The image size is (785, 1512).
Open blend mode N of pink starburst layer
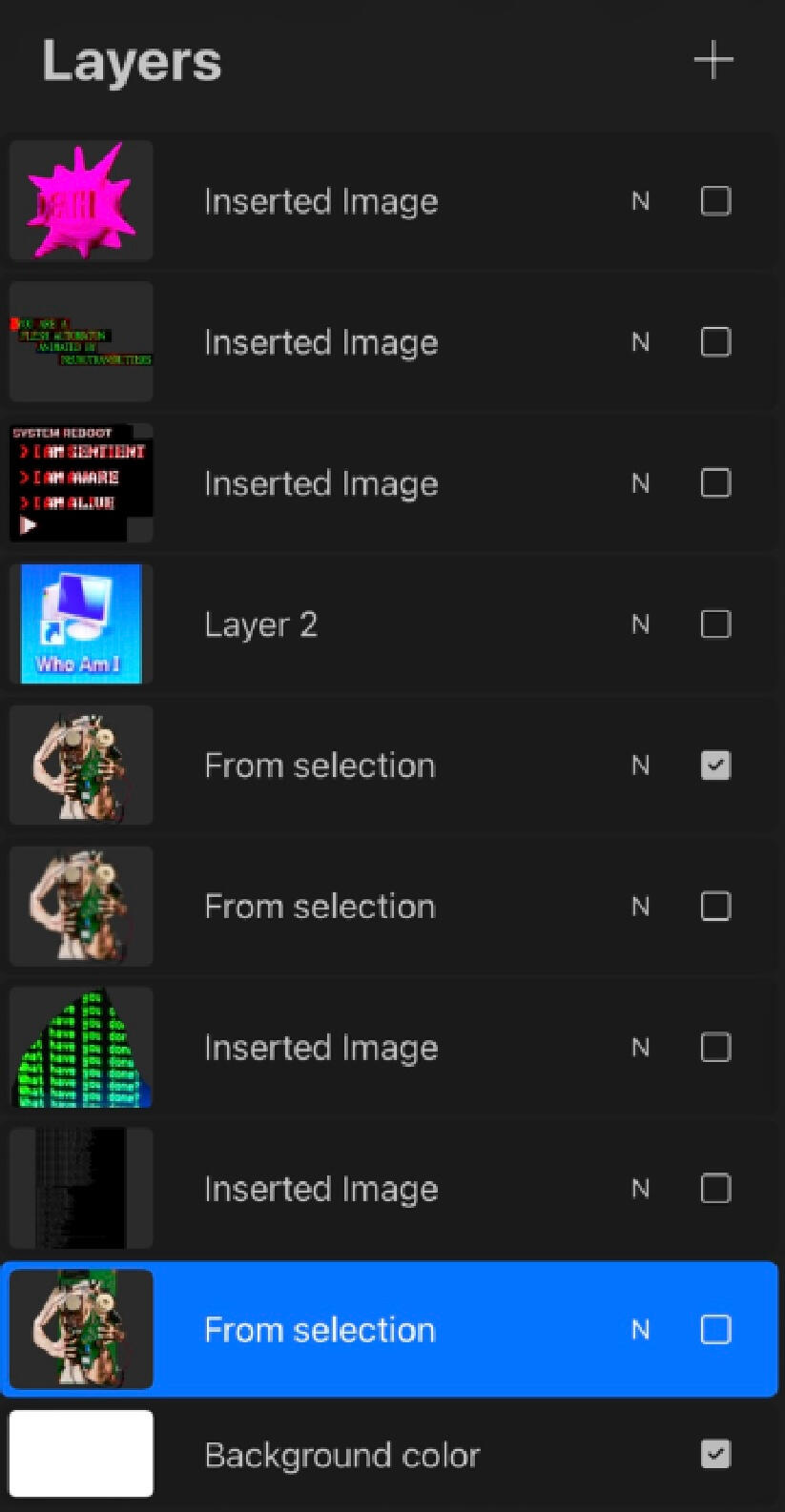(x=640, y=201)
